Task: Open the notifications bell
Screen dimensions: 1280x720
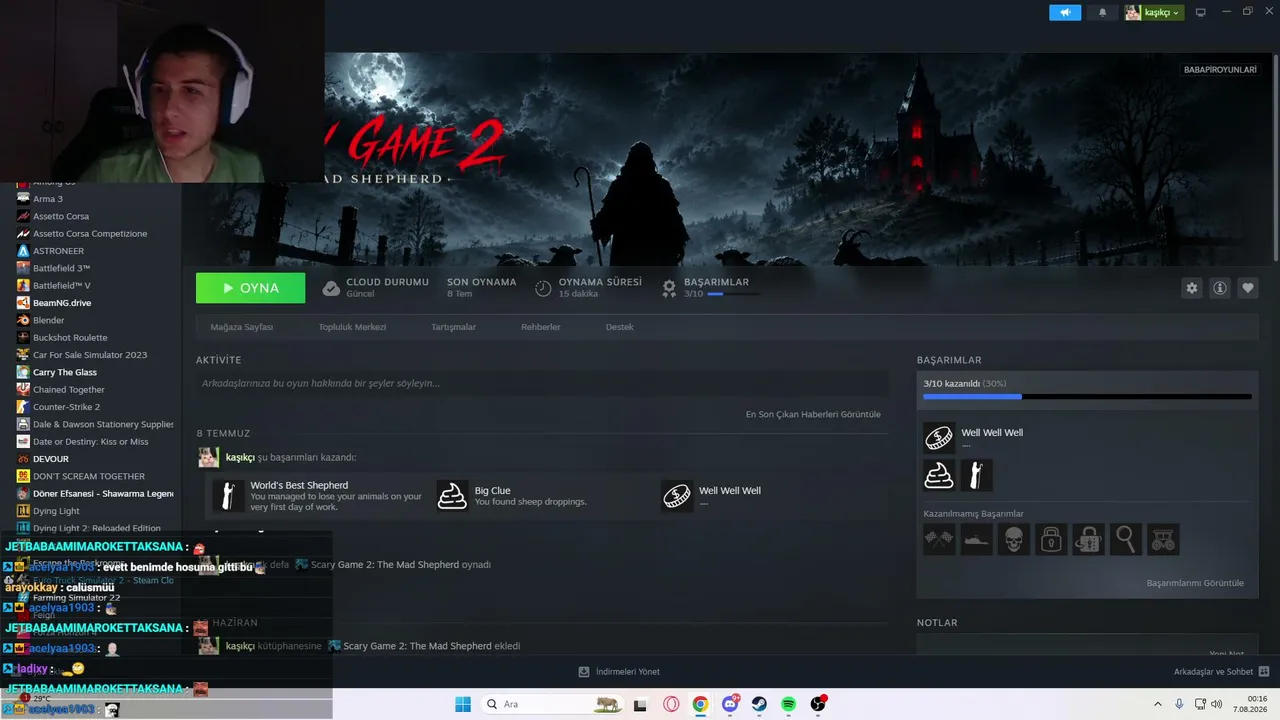Action: click(x=1102, y=13)
